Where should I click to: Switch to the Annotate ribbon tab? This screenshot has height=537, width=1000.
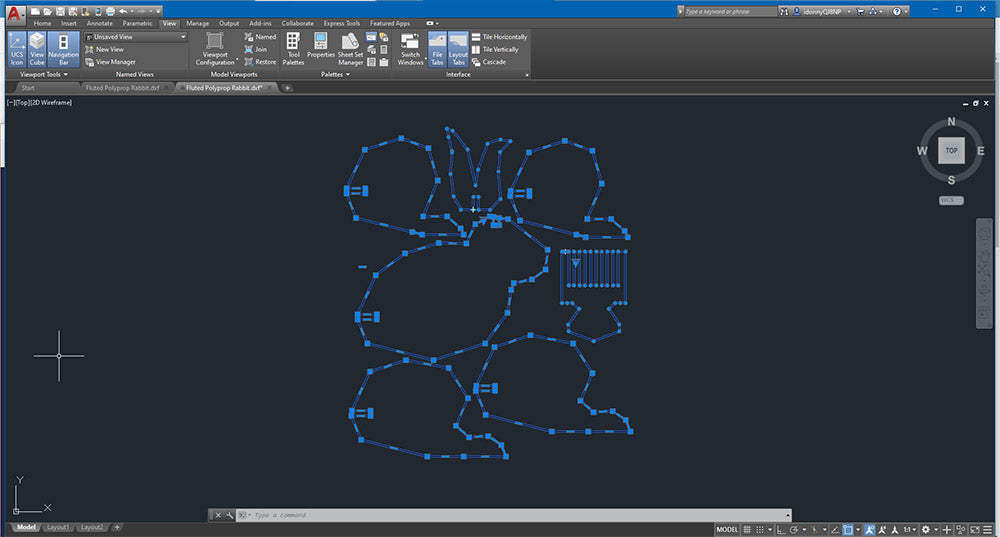(100, 22)
